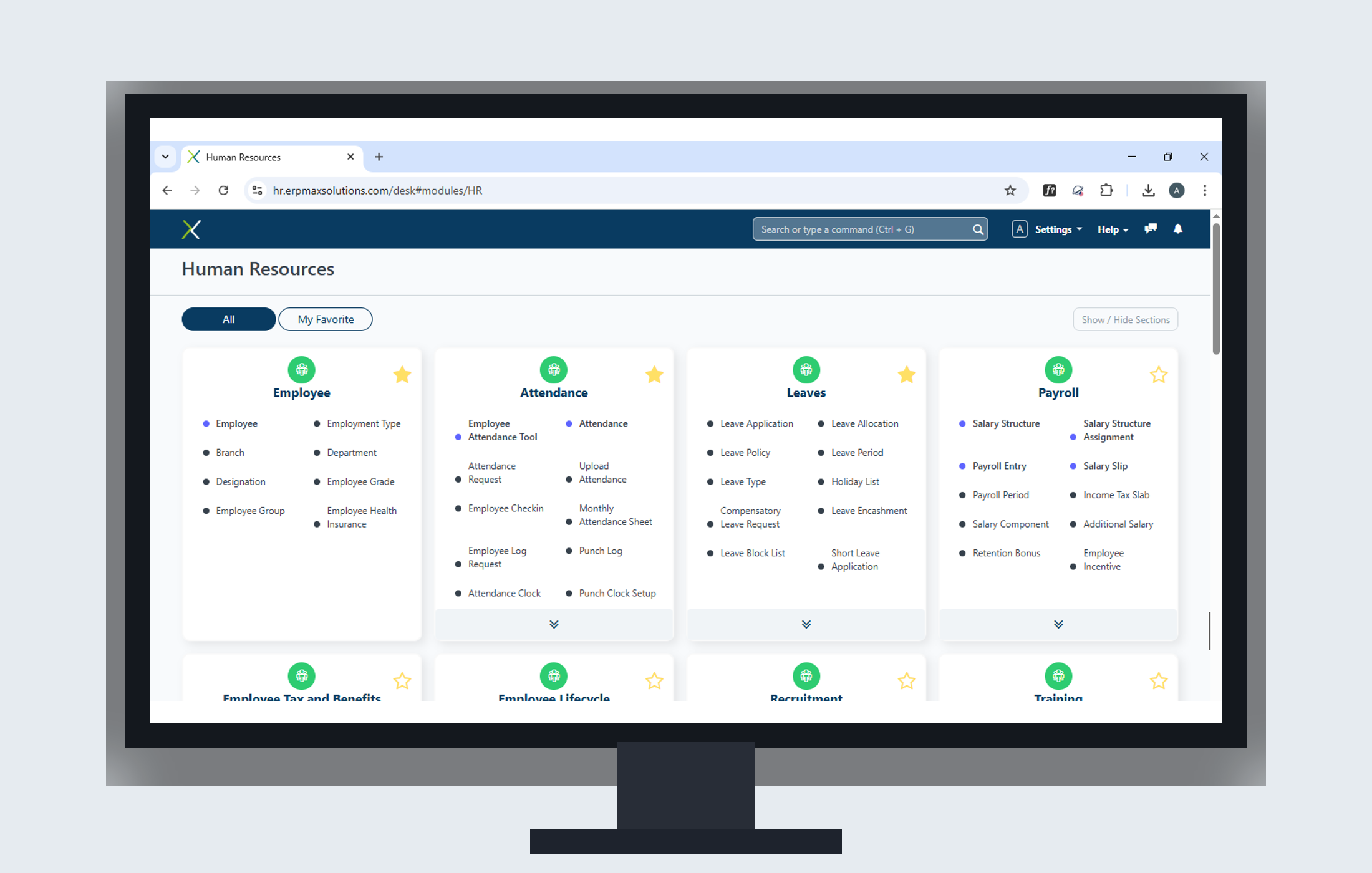Favorite the Training section star

tap(1159, 681)
